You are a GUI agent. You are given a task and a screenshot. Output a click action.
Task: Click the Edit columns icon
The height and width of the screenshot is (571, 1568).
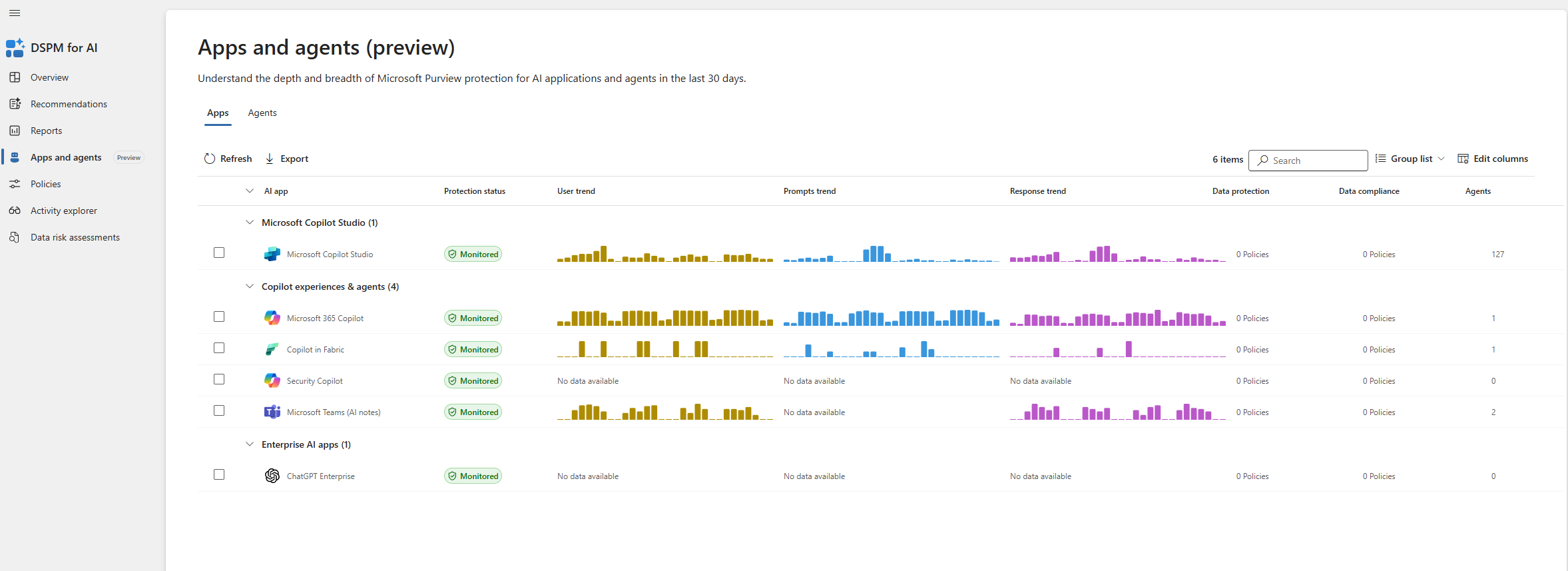pos(1463,159)
